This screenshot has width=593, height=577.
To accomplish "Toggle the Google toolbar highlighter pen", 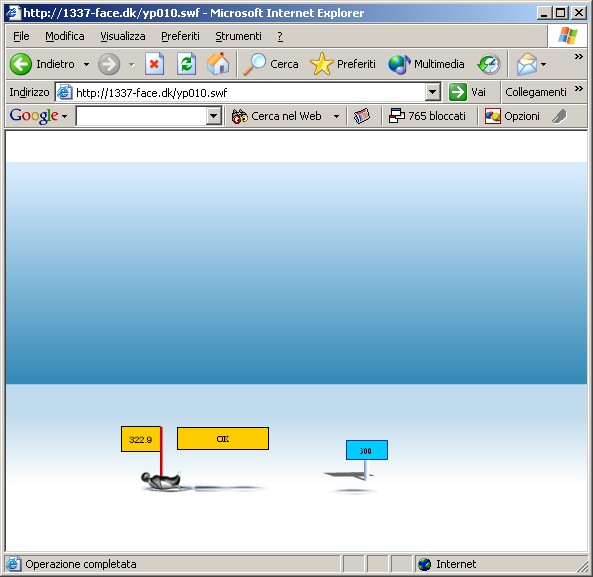I will point(559,116).
